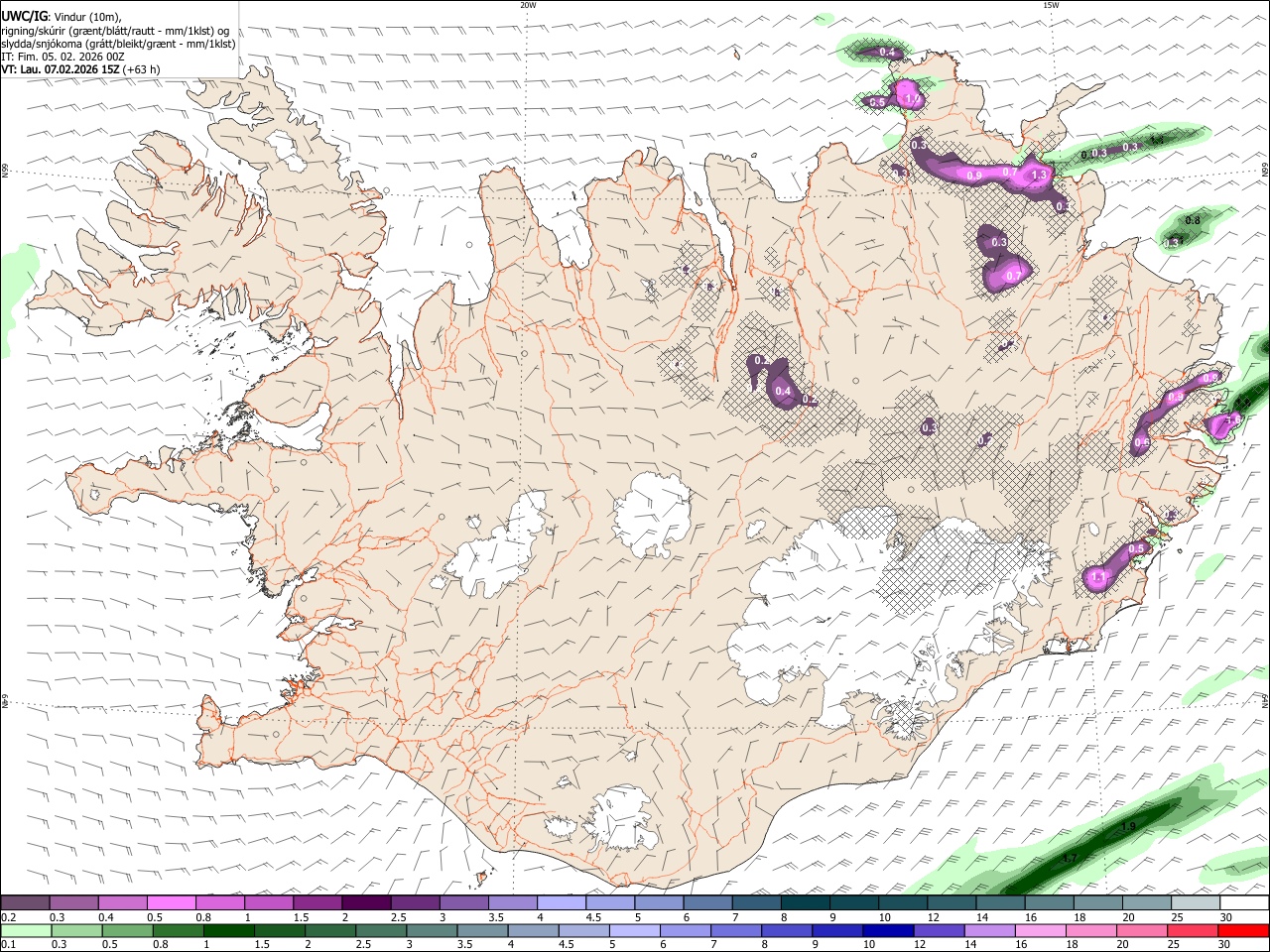Click lower legend swatch starting at 0.1
This screenshot has width=1270, height=952.
tap(25, 930)
